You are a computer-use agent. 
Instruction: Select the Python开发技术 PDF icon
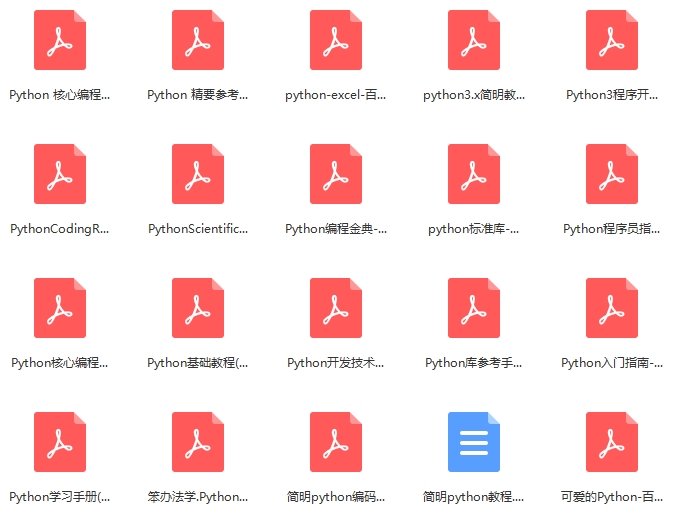[336, 308]
